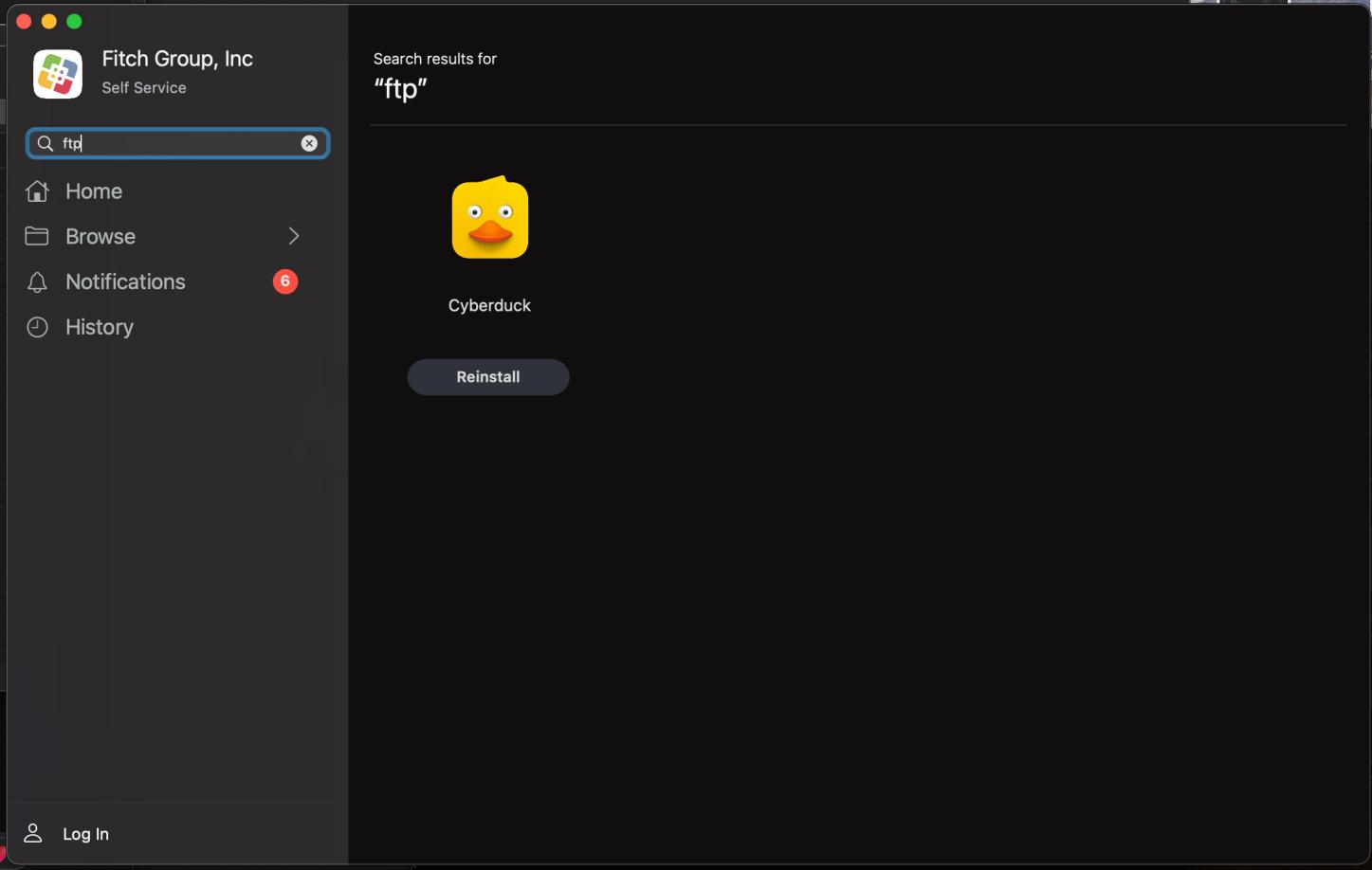Close the Self Service window

[x=24, y=21]
